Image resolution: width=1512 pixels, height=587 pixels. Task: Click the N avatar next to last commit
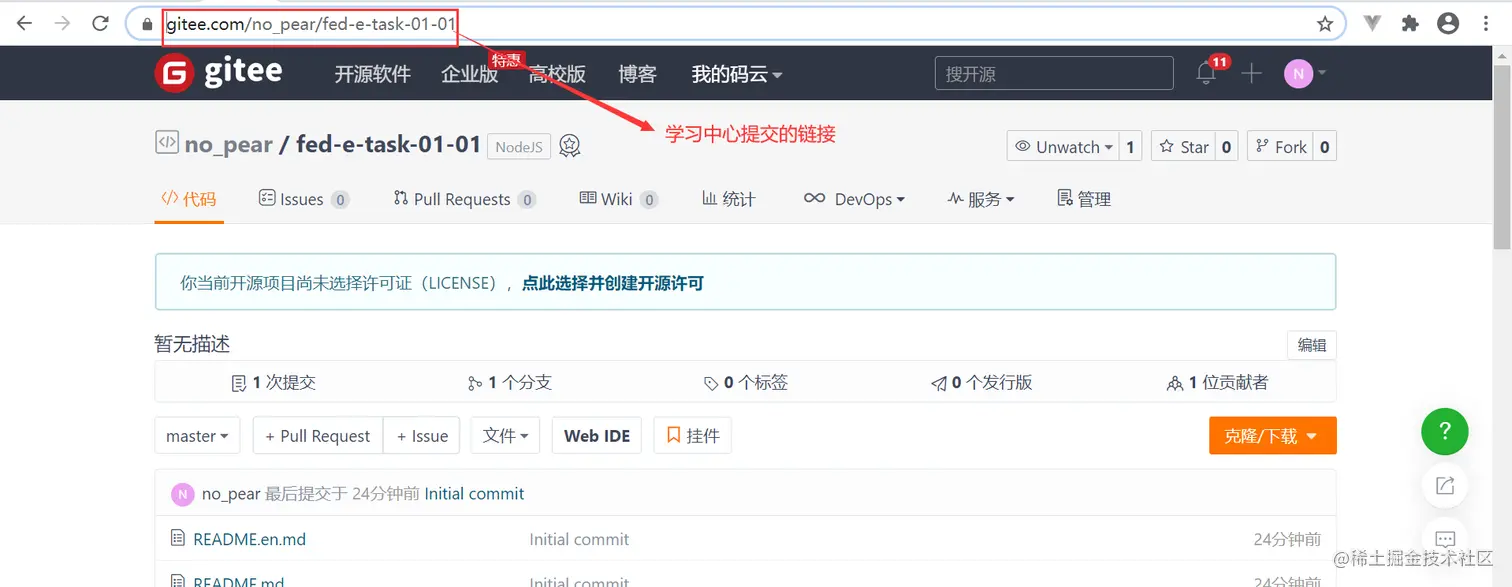click(182, 494)
